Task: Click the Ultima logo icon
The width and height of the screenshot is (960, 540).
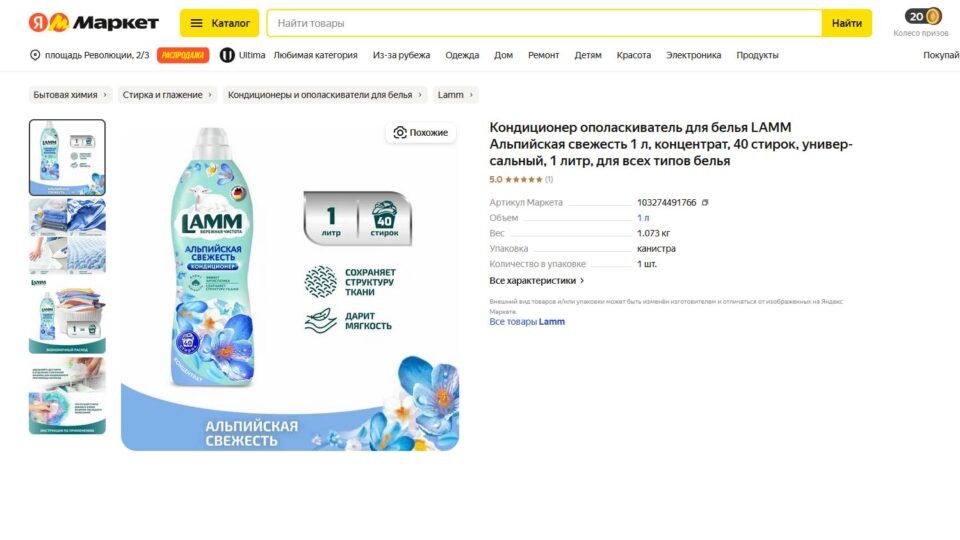Action: click(227, 55)
